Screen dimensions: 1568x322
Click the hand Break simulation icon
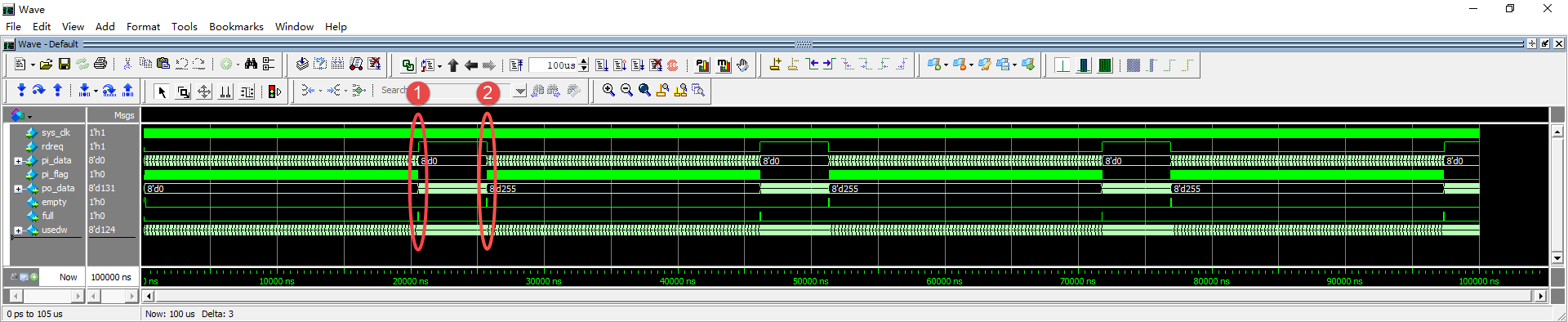(x=742, y=65)
